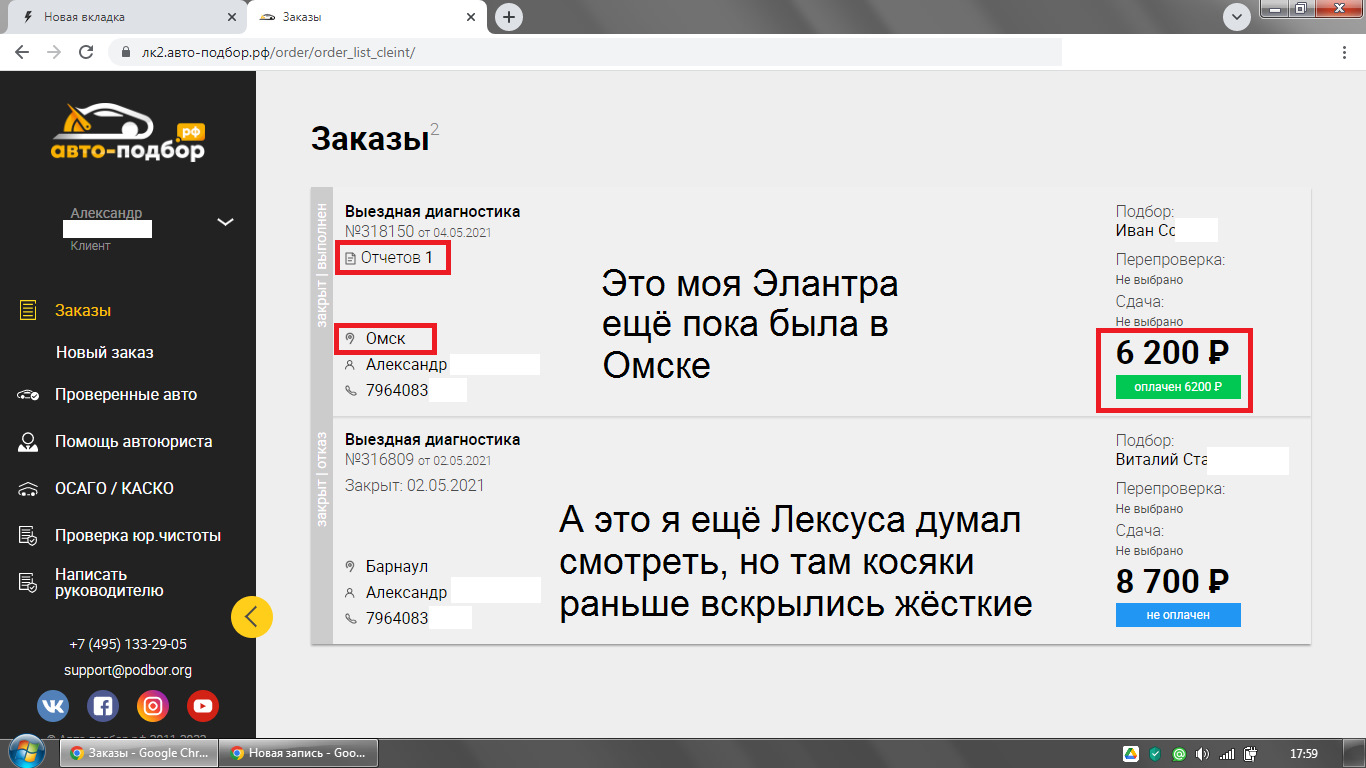The width and height of the screenshot is (1366, 768).
Task: Open the Windows Start button
Action: 27,752
